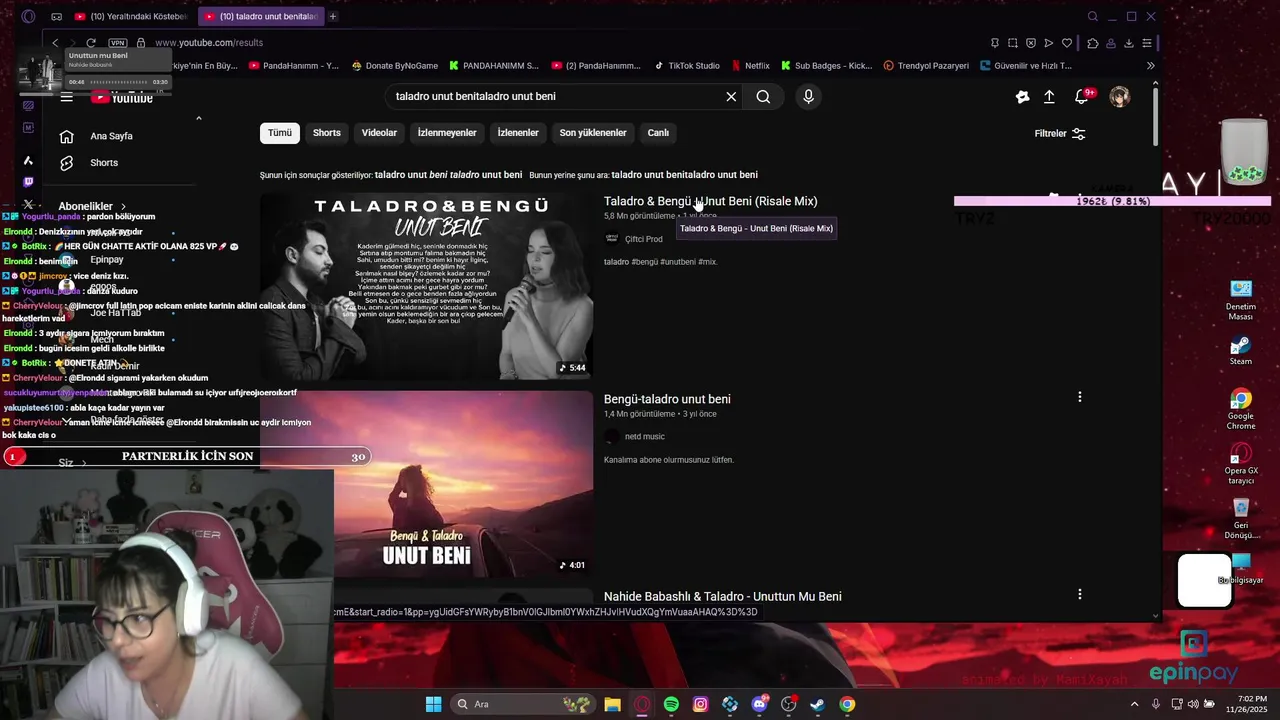
Task: Open the Opera player icon in toolbar
Action: [1048, 43]
